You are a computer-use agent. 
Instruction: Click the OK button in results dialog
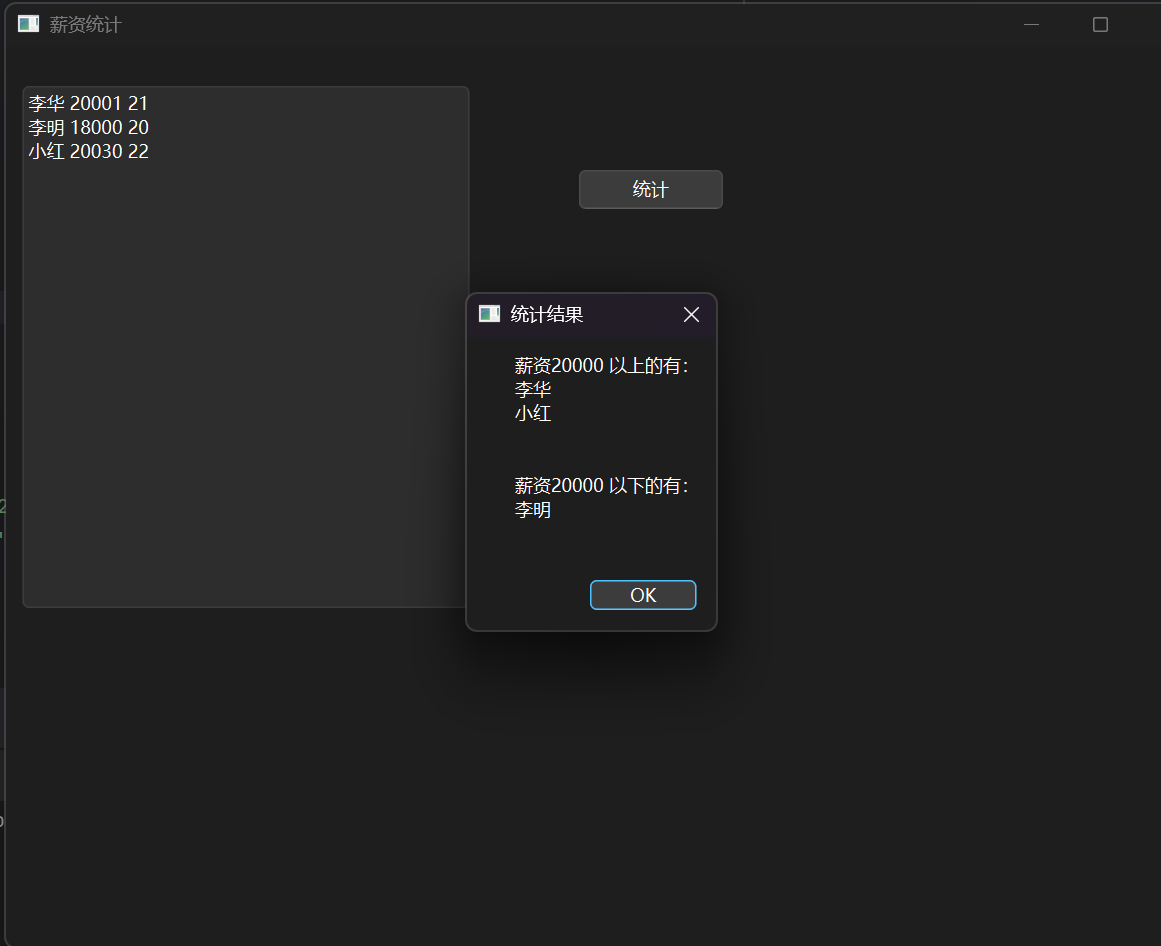click(x=643, y=595)
